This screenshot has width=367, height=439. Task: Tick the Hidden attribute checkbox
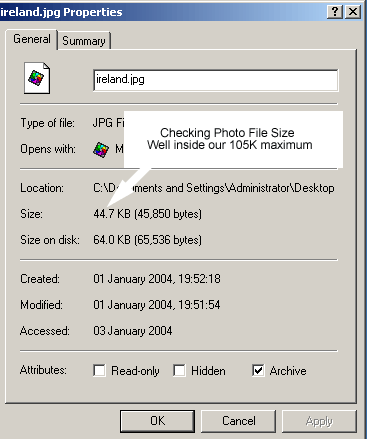(x=179, y=370)
